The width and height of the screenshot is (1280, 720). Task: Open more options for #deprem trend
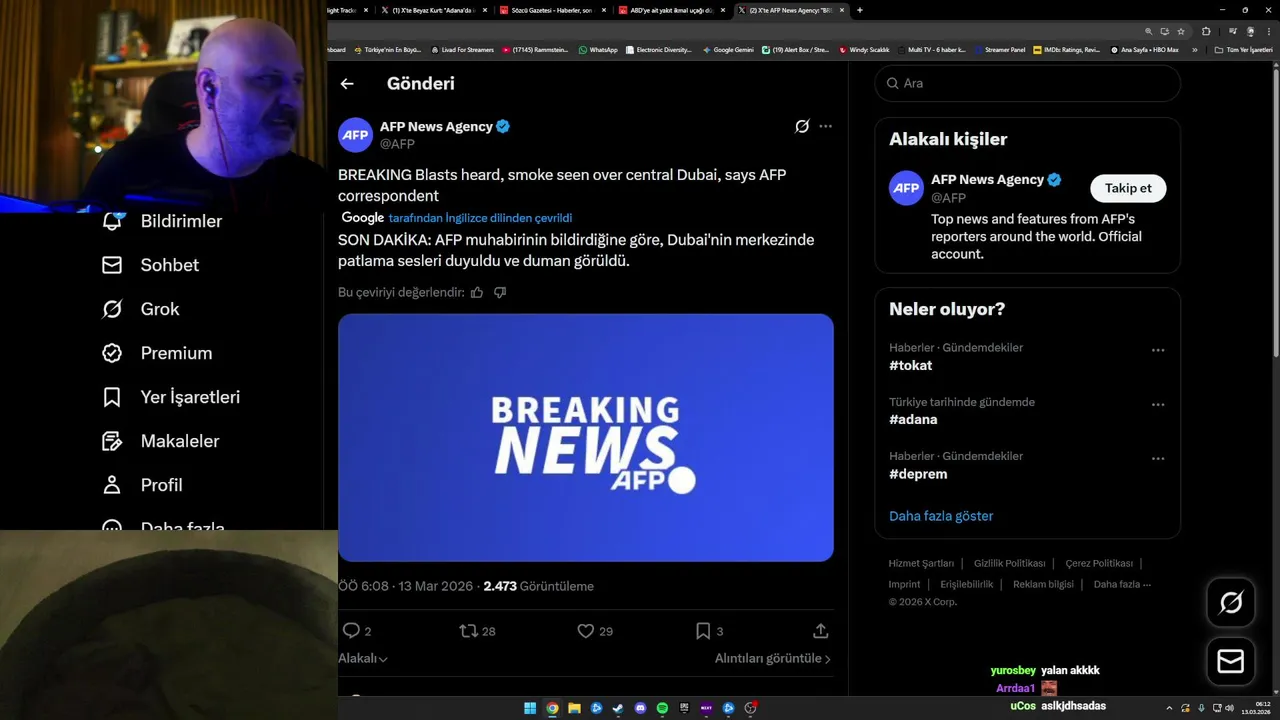point(1158,459)
